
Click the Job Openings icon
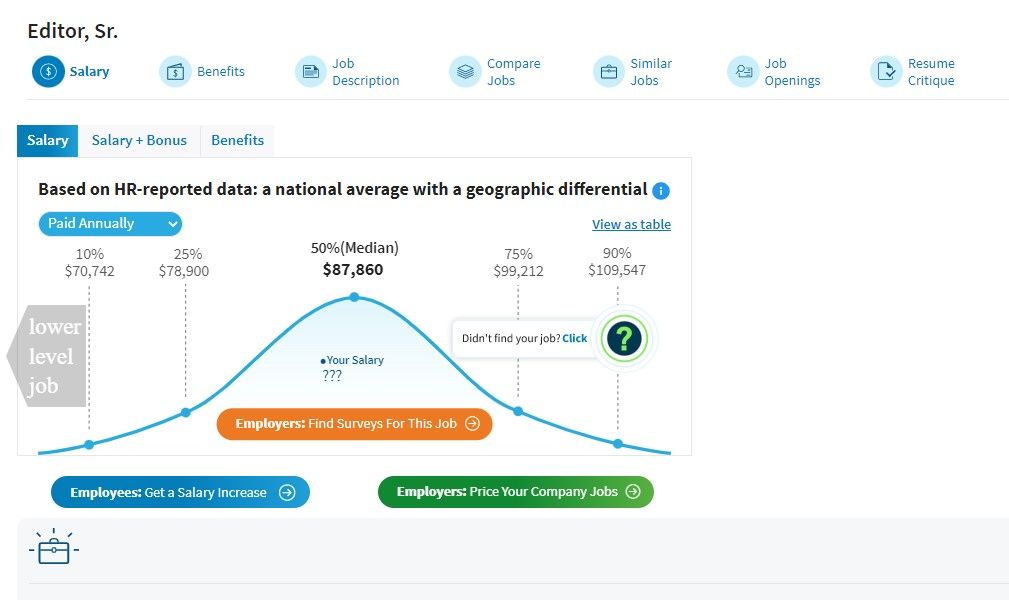pyautogui.click(x=743, y=72)
